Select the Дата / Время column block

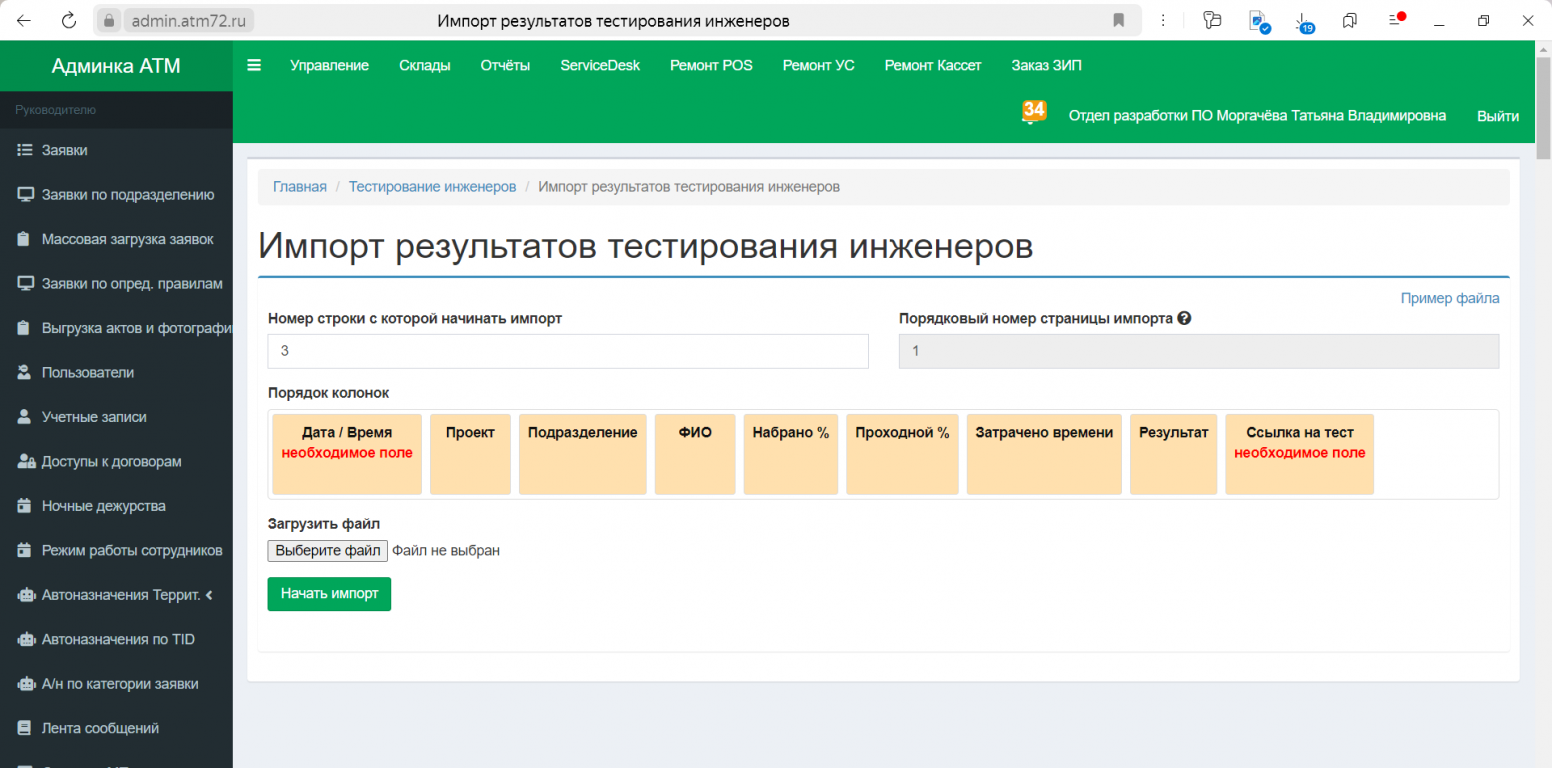pyautogui.click(x=347, y=454)
